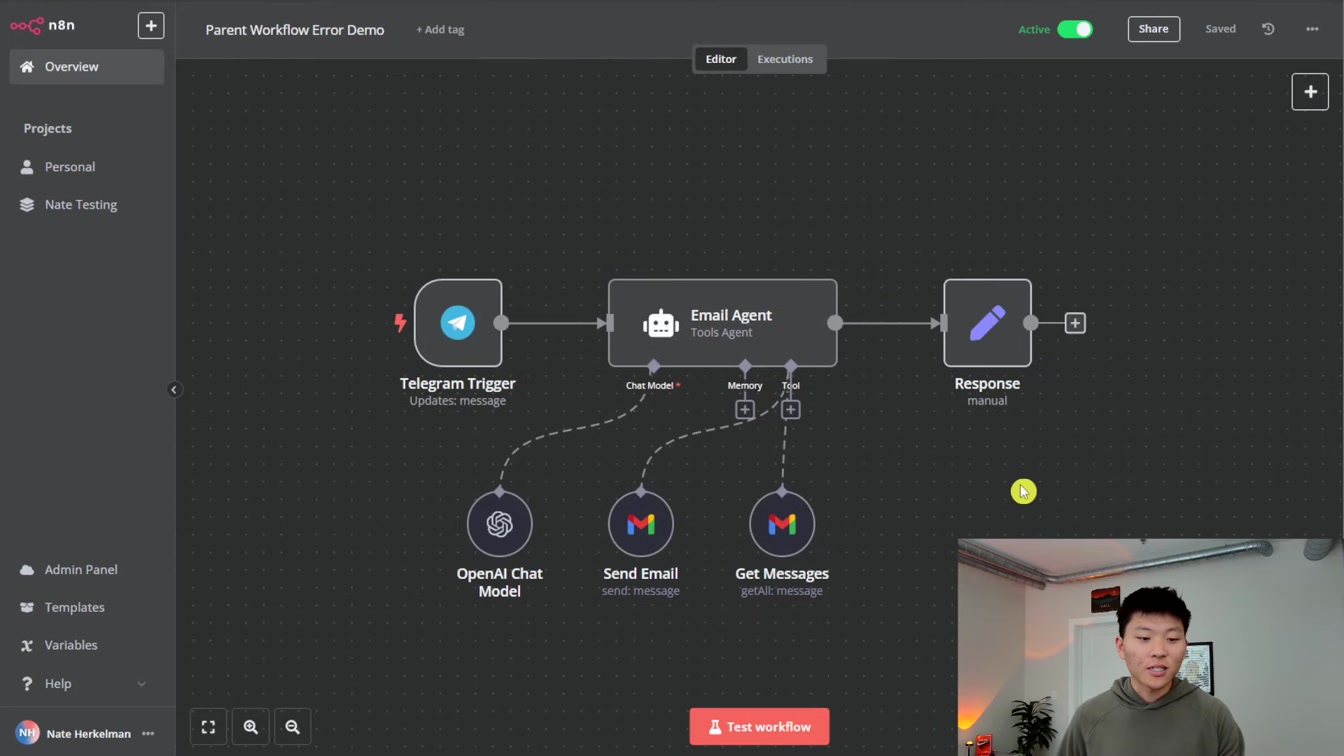Click the OpenAI Chat Model label
The width and height of the screenshot is (1344, 756).
coord(500,583)
